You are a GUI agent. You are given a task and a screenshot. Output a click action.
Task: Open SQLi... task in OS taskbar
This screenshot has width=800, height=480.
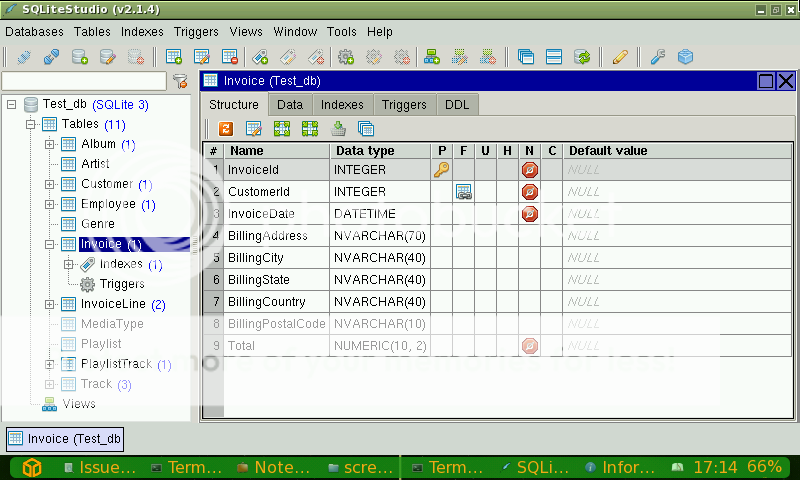click(536, 467)
